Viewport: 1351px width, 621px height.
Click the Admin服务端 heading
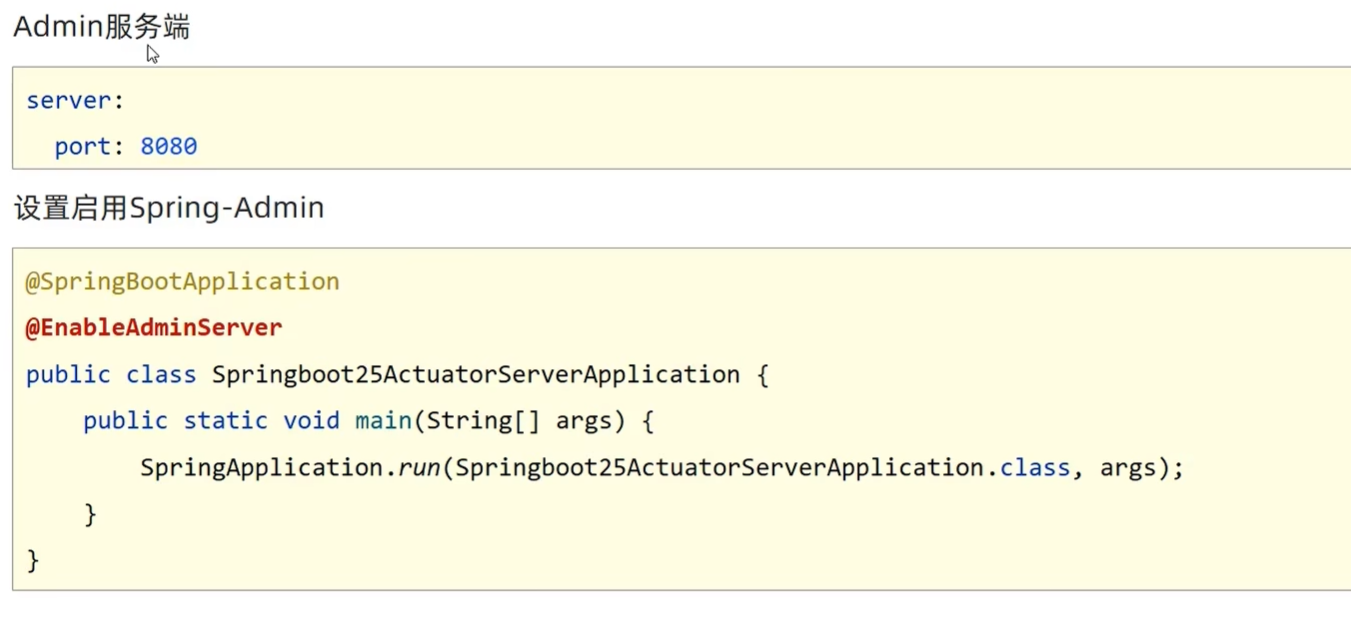(x=101, y=27)
